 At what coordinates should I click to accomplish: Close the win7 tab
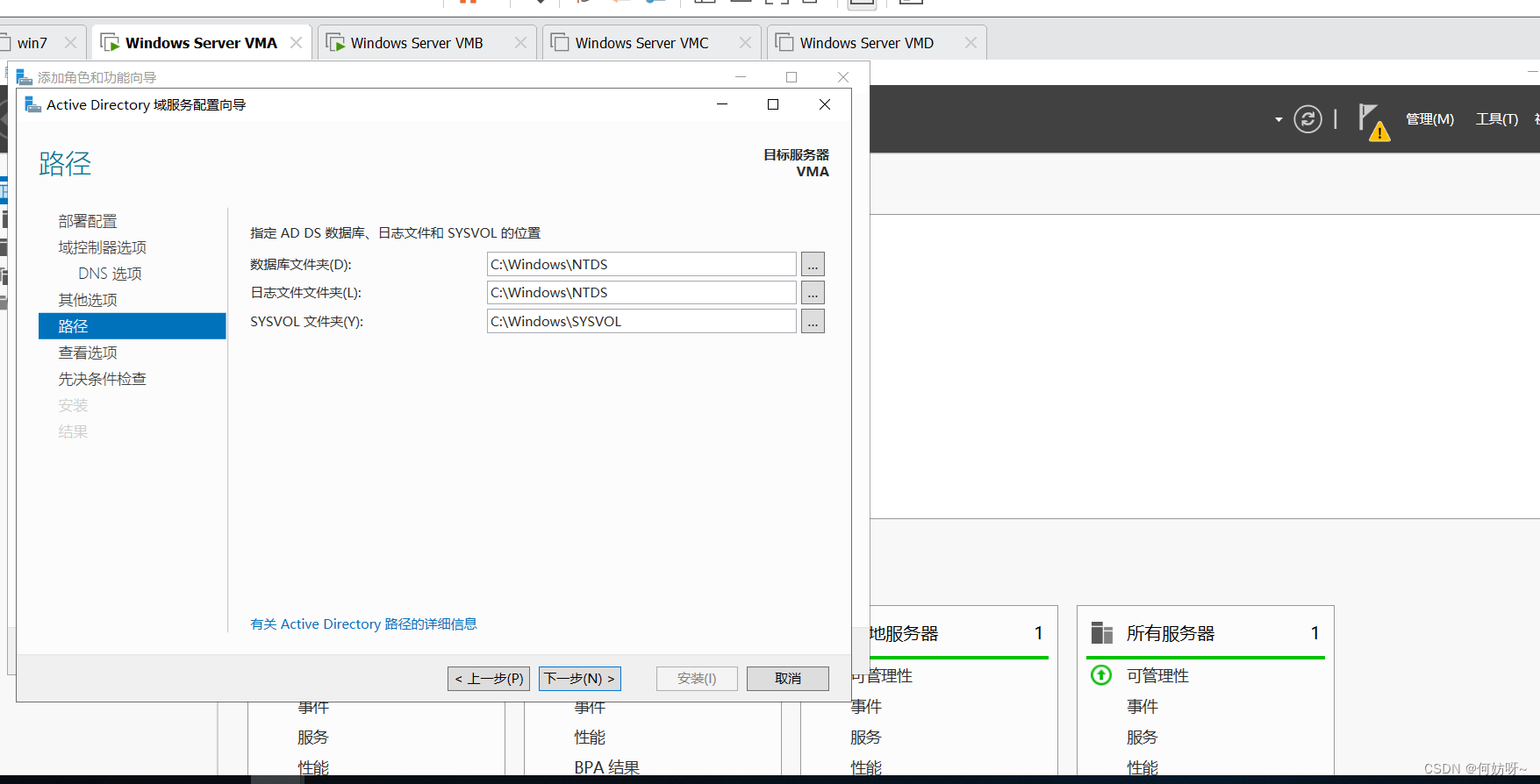[70, 43]
